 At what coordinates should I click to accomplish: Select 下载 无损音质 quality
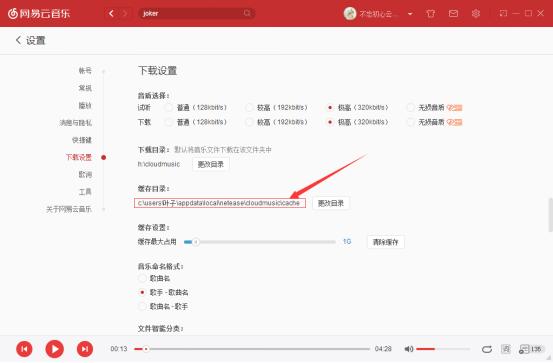410,122
